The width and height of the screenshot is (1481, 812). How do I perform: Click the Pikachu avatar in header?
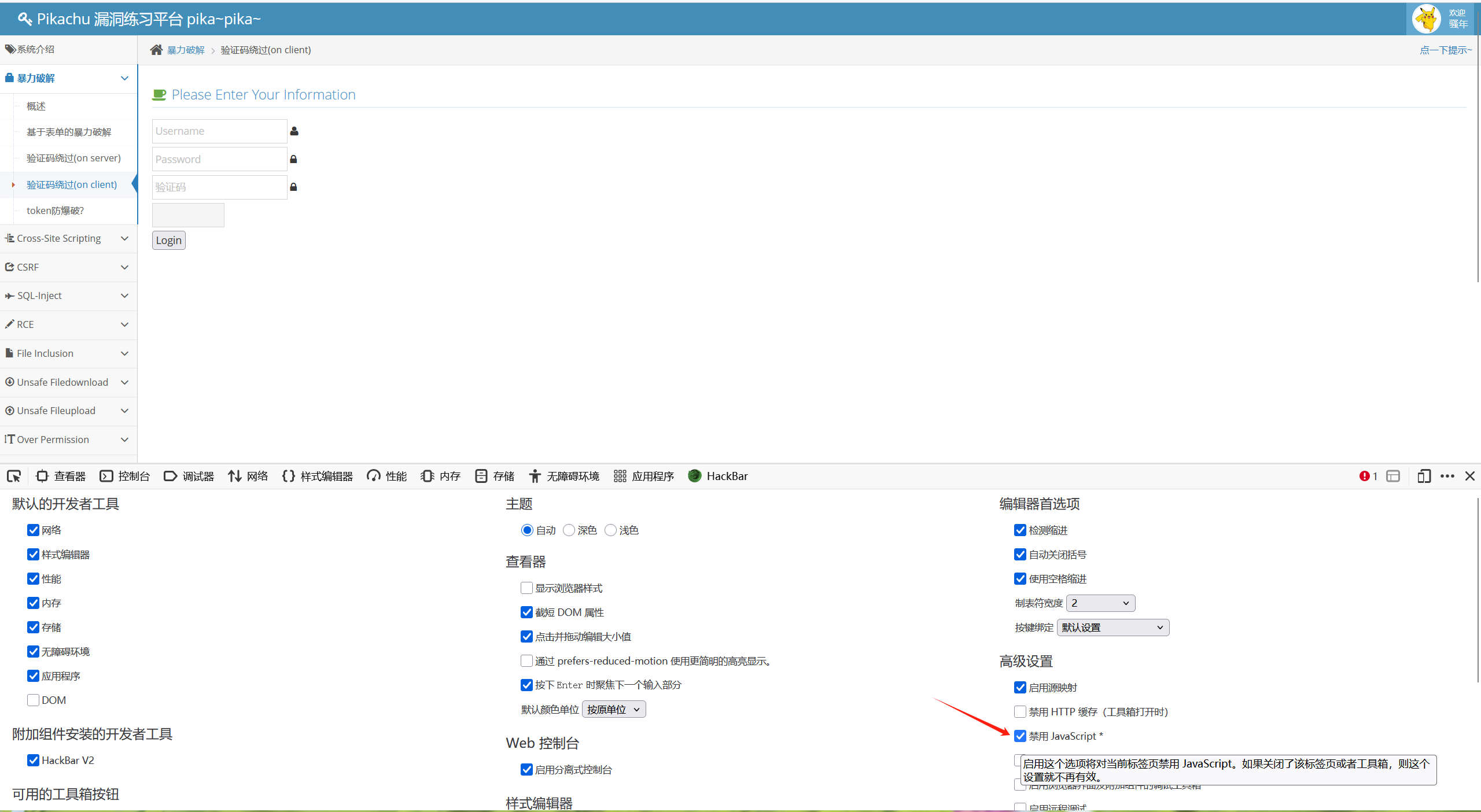pos(1426,19)
